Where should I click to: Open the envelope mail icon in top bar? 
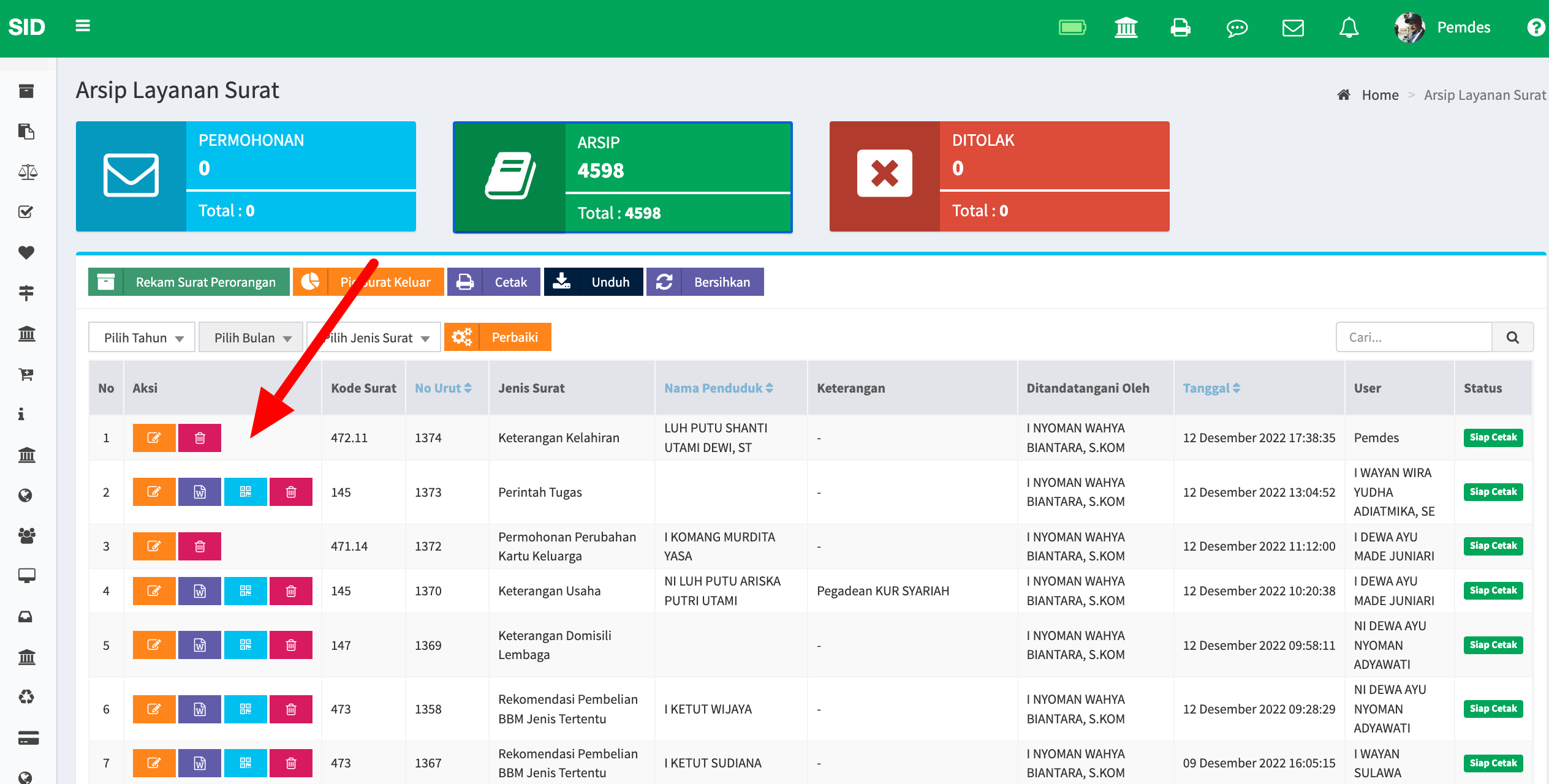tap(1292, 28)
